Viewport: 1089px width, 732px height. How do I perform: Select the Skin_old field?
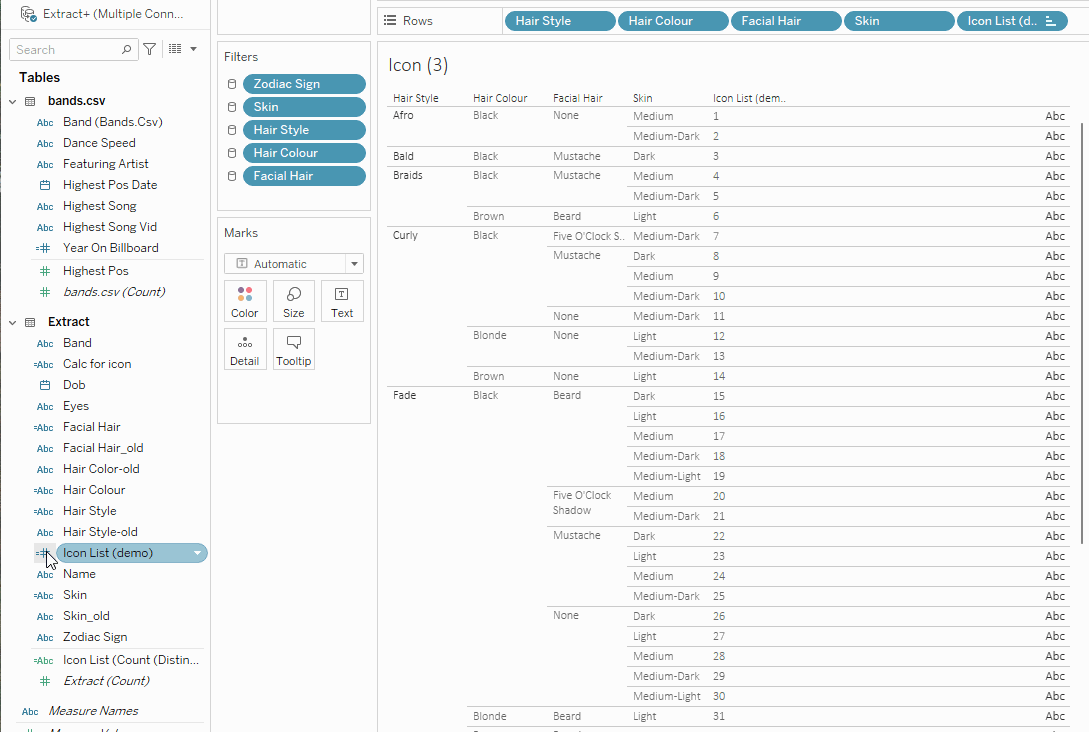pyautogui.click(x=86, y=616)
